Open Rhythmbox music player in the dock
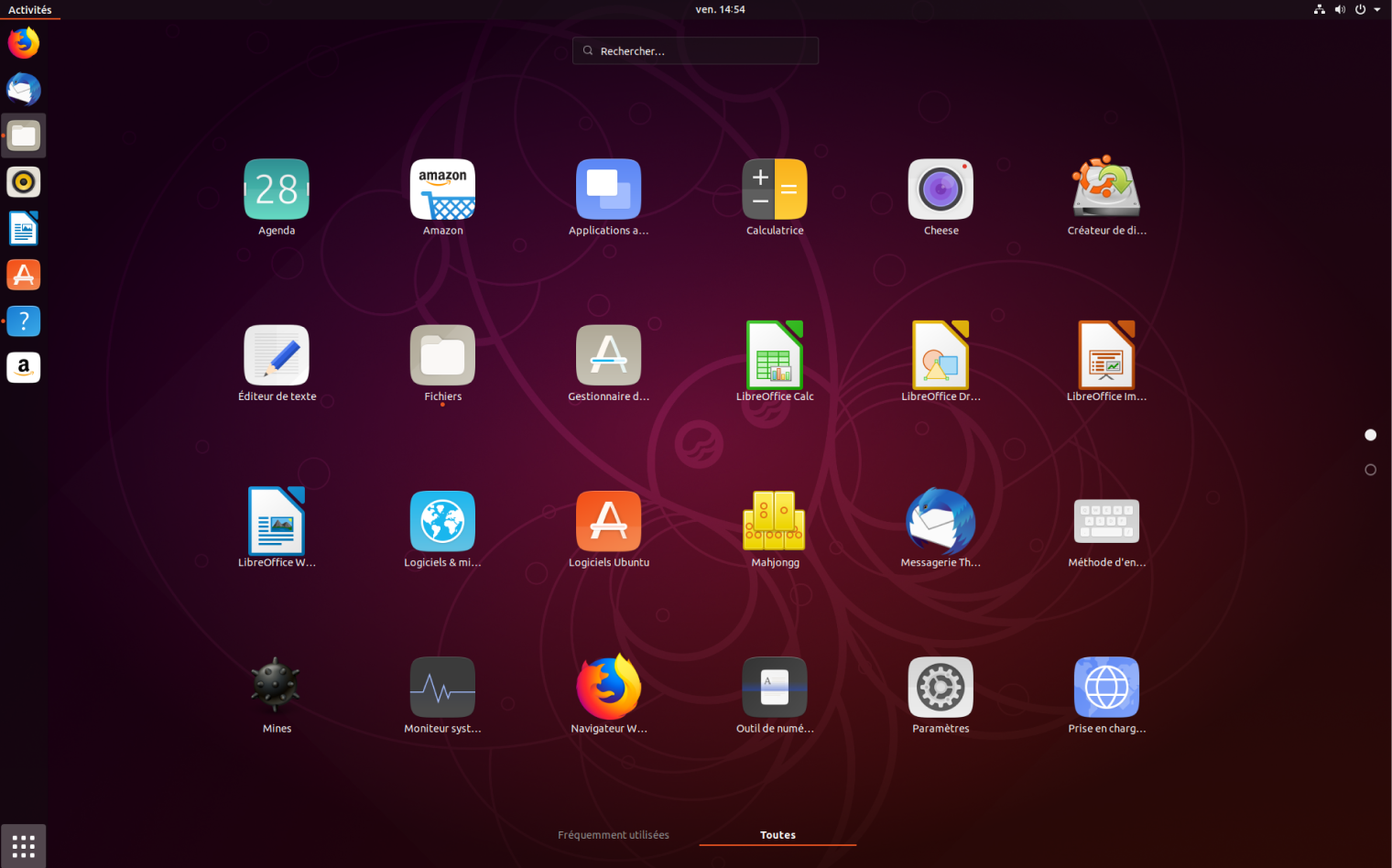The image size is (1392, 868). 24,182
